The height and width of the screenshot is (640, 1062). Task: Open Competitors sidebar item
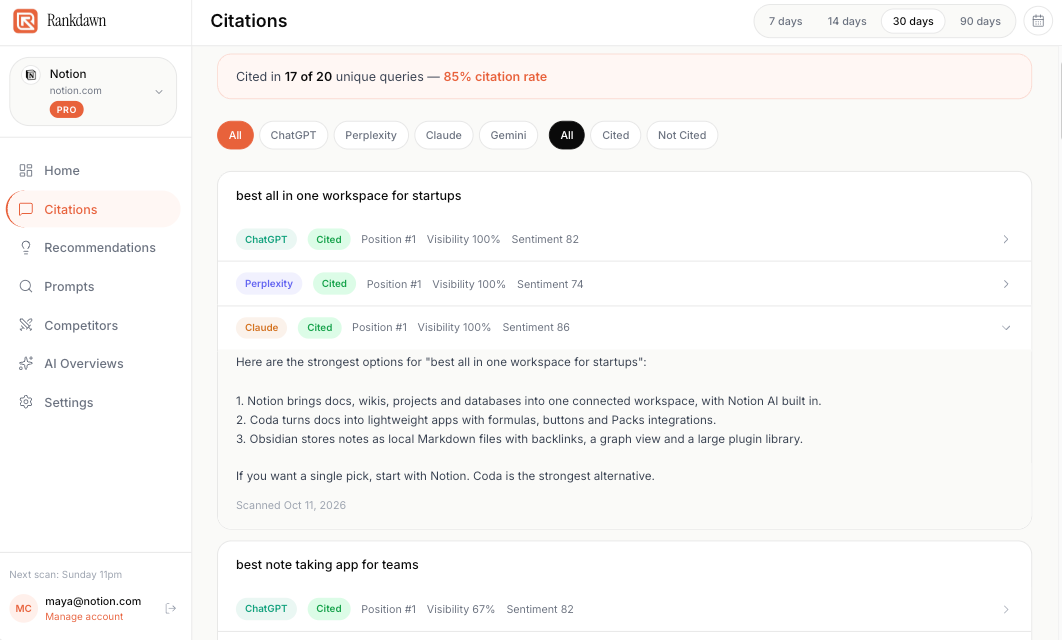coord(93,325)
